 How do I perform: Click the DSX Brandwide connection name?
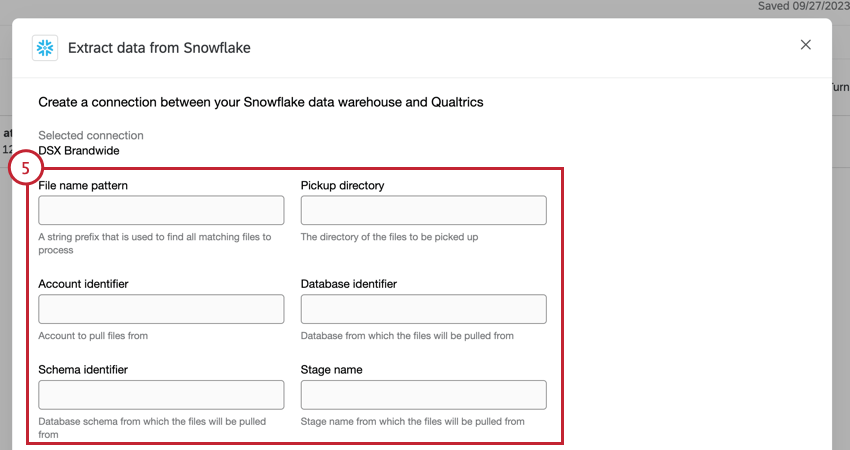coord(79,151)
